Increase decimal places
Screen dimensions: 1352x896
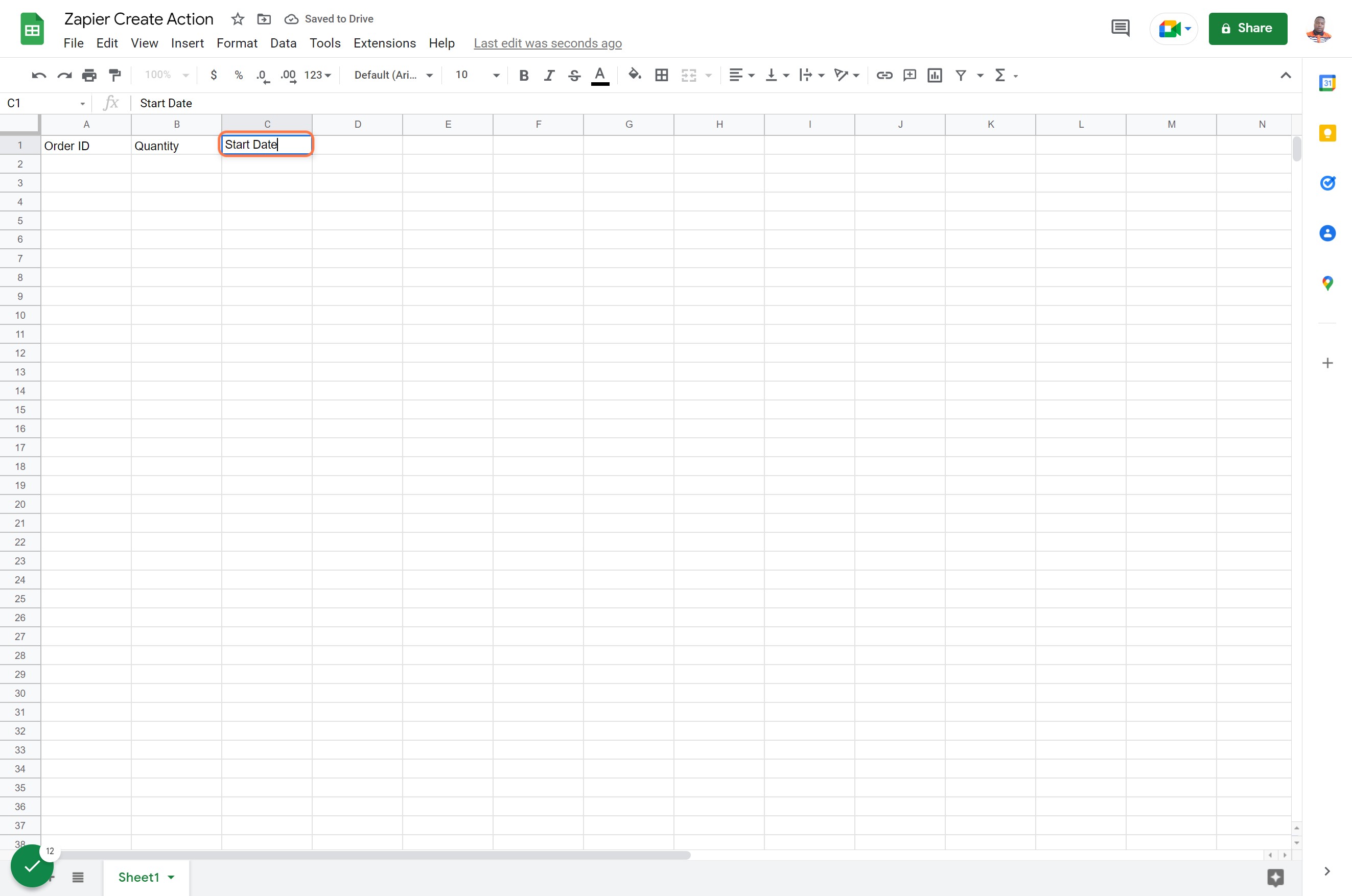(289, 76)
